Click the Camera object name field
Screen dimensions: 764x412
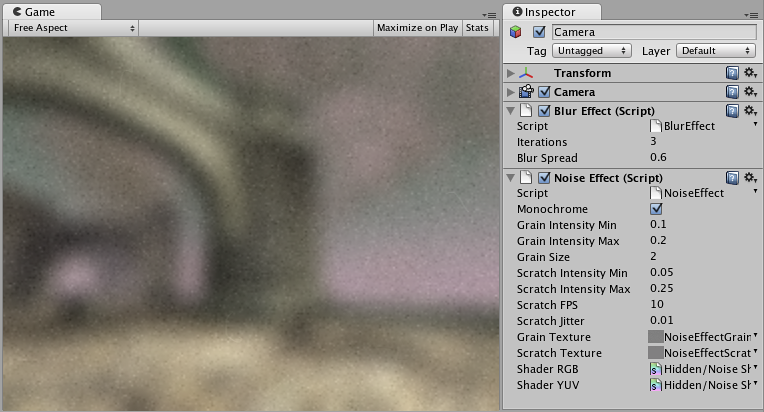(x=654, y=32)
